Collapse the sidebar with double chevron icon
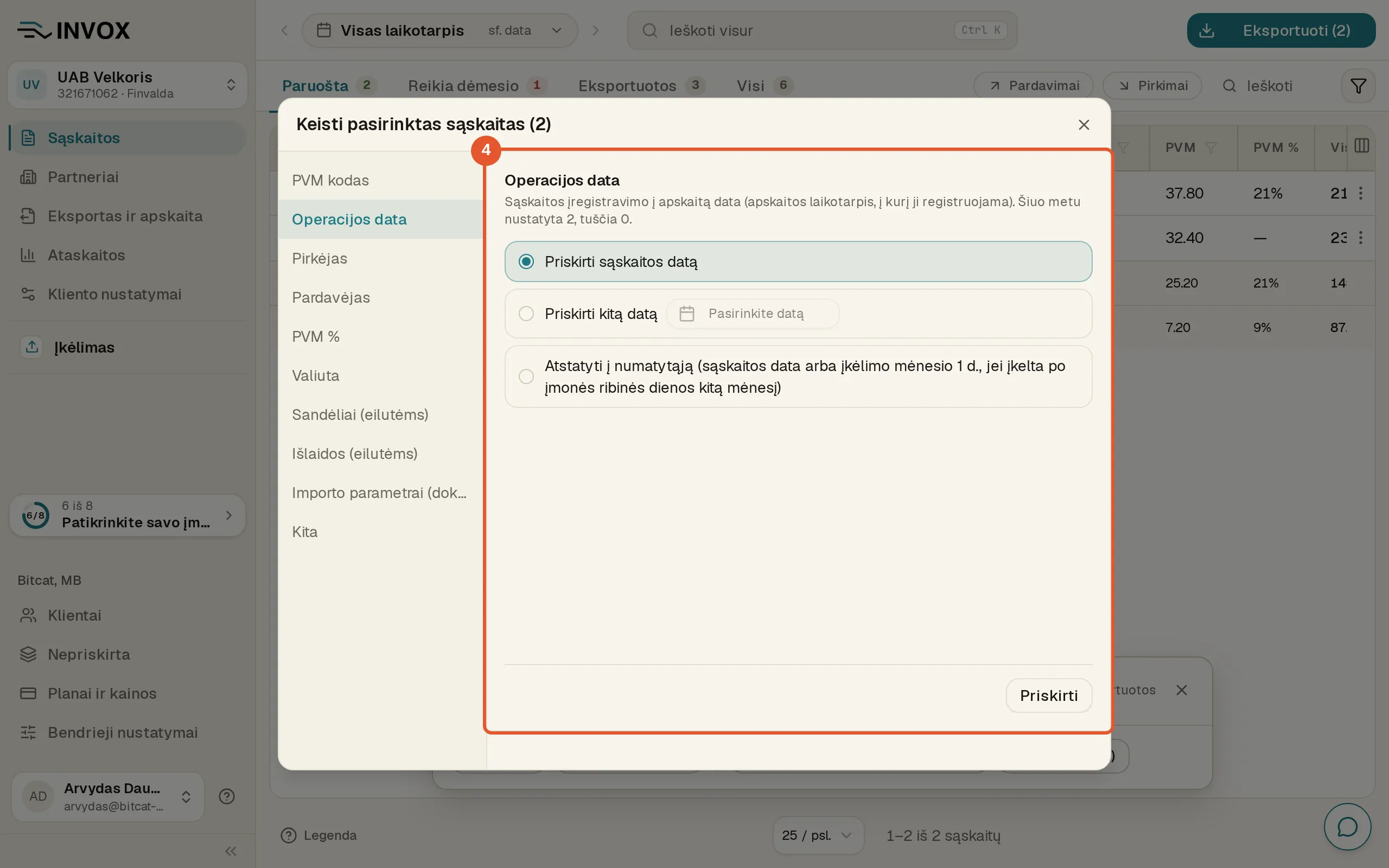The height and width of the screenshot is (868, 1389). 231,851
